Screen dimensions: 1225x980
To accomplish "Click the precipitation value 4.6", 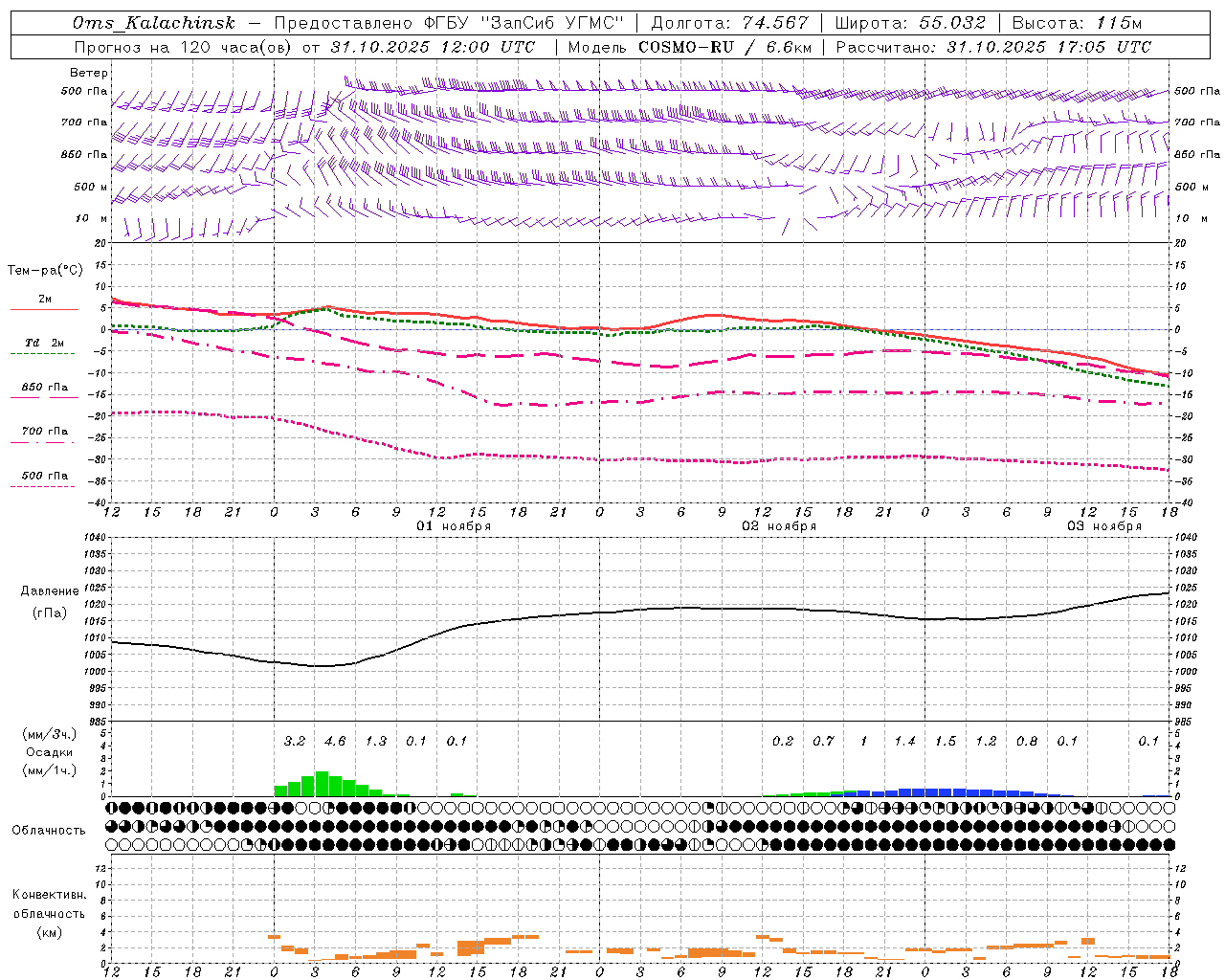I will pyautogui.click(x=335, y=742).
